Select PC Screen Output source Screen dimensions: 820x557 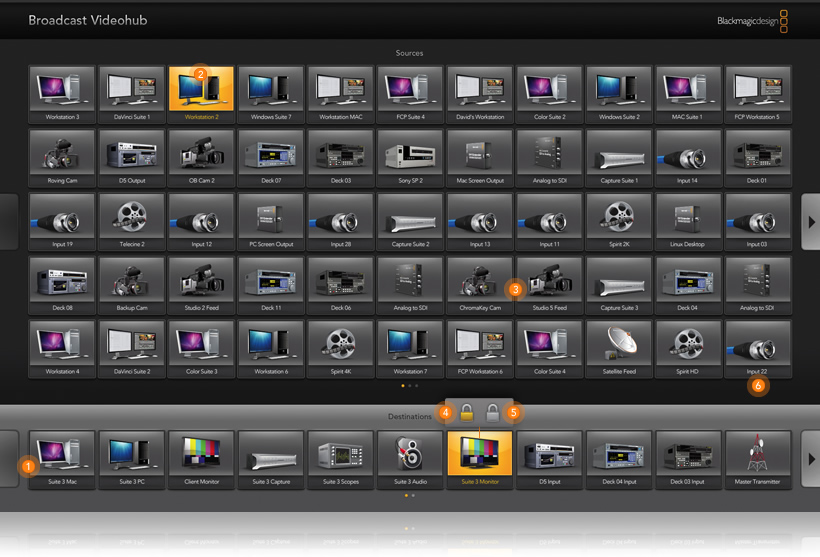(x=271, y=222)
